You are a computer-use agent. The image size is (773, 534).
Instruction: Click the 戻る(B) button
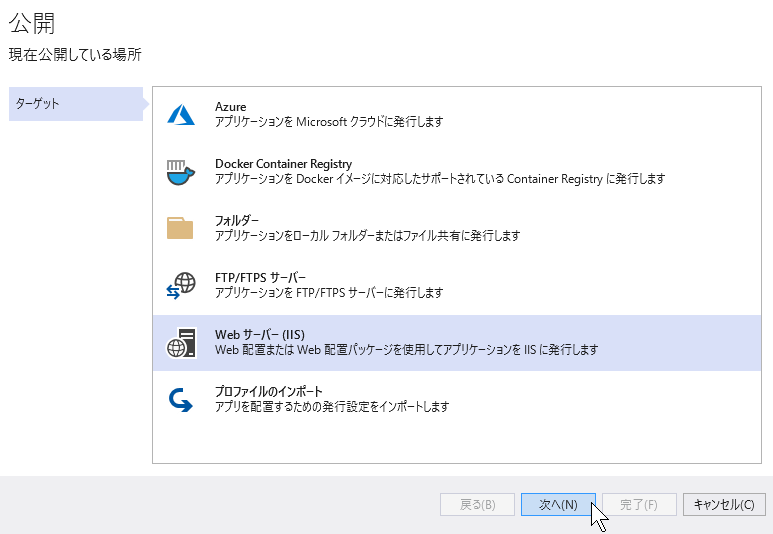[x=477, y=504]
